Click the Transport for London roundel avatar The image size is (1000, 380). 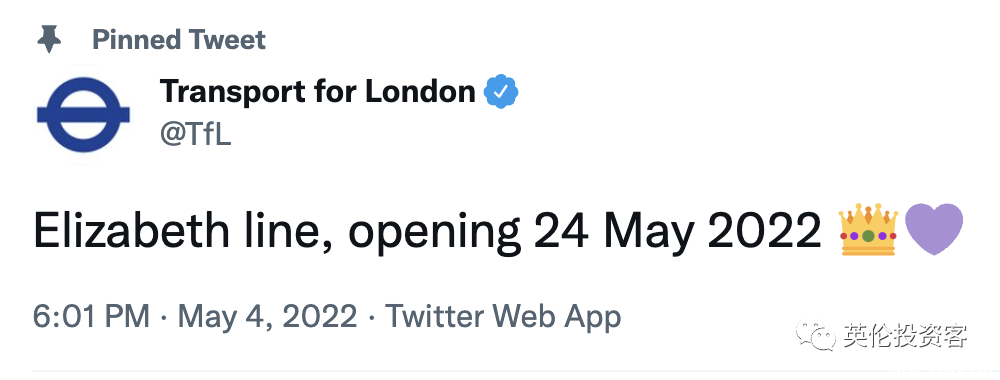pos(84,115)
